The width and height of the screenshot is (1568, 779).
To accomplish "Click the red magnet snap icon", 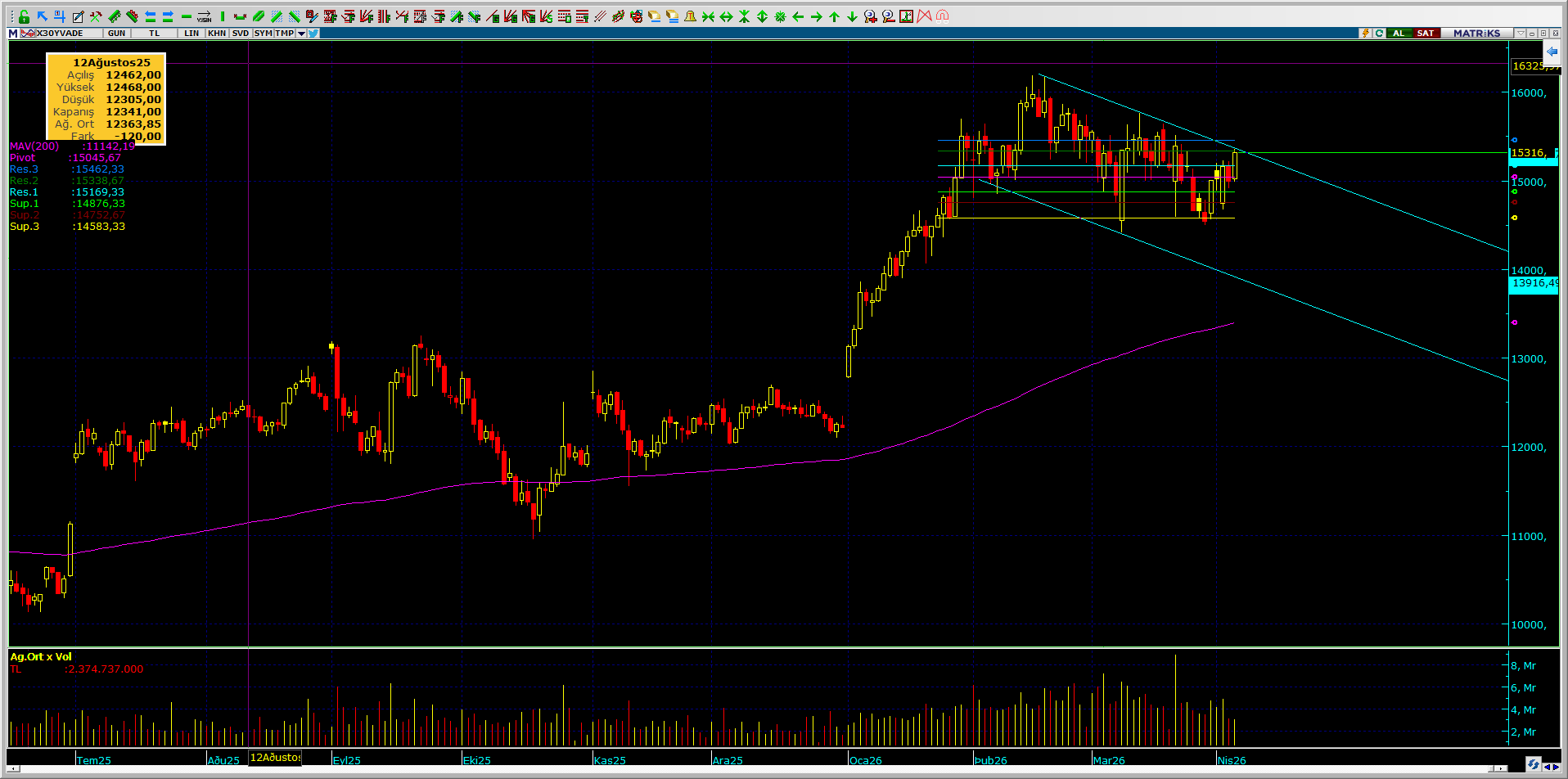I will (942, 16).
